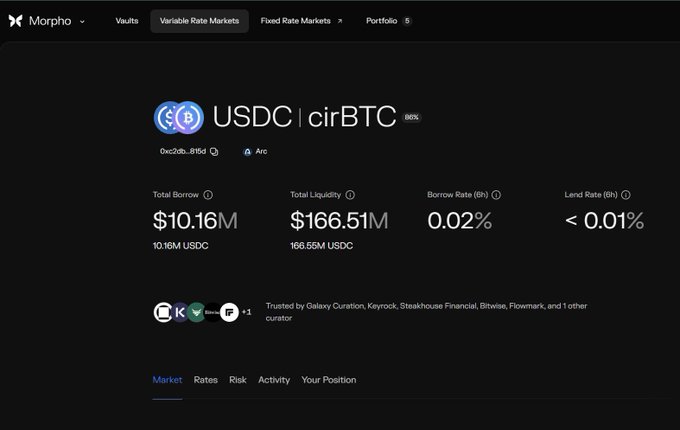This screenshot has width=680, height=430.
Task: Click the 166.55M USDC amount
Action: click(x=321, y=246)
